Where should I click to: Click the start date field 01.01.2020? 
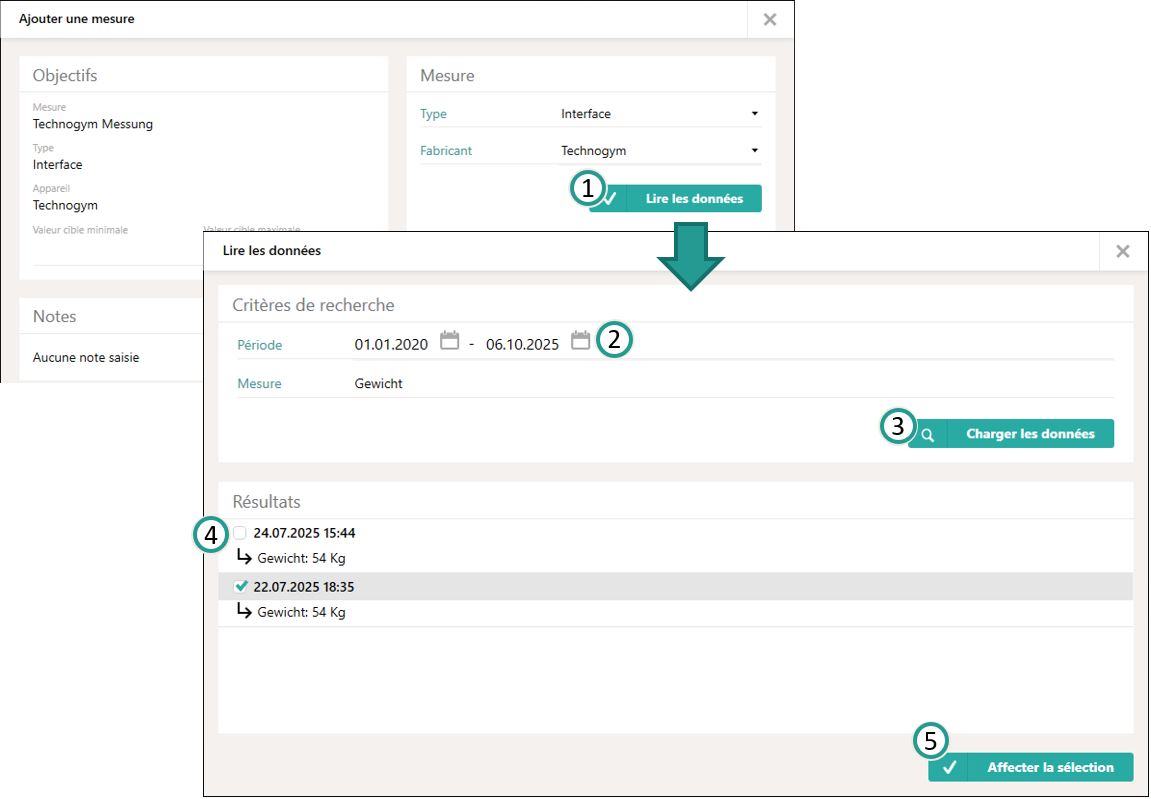(x=391, y=344)
